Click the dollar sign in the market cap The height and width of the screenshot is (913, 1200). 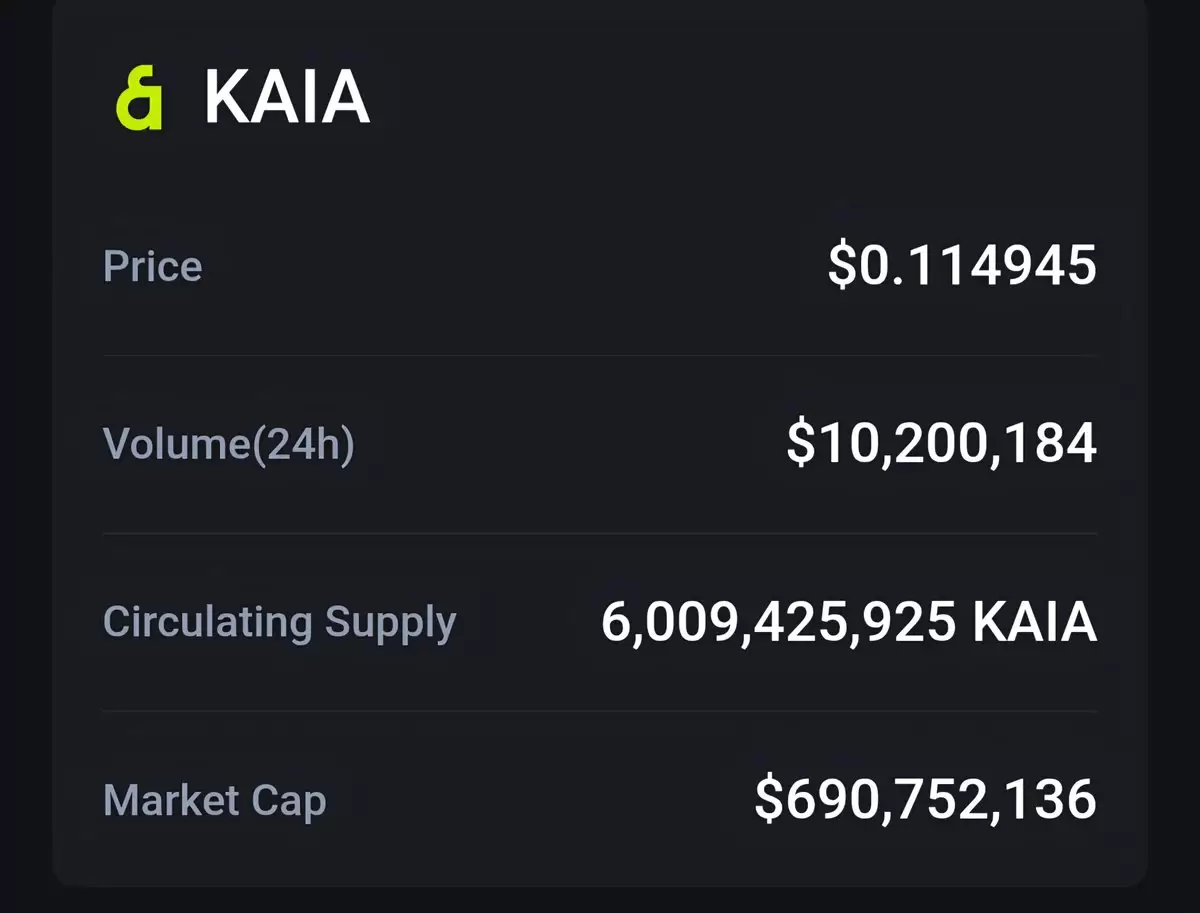[x=769, y=800]
